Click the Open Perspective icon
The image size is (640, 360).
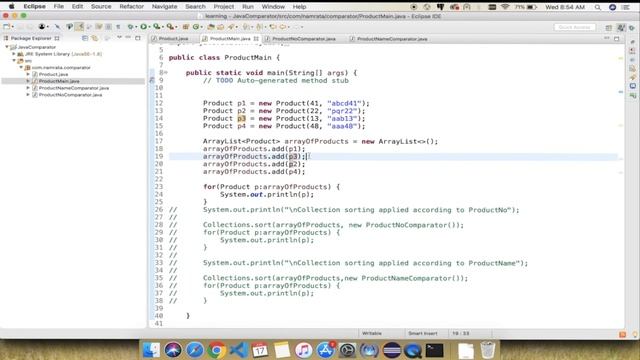coord(609,27)
